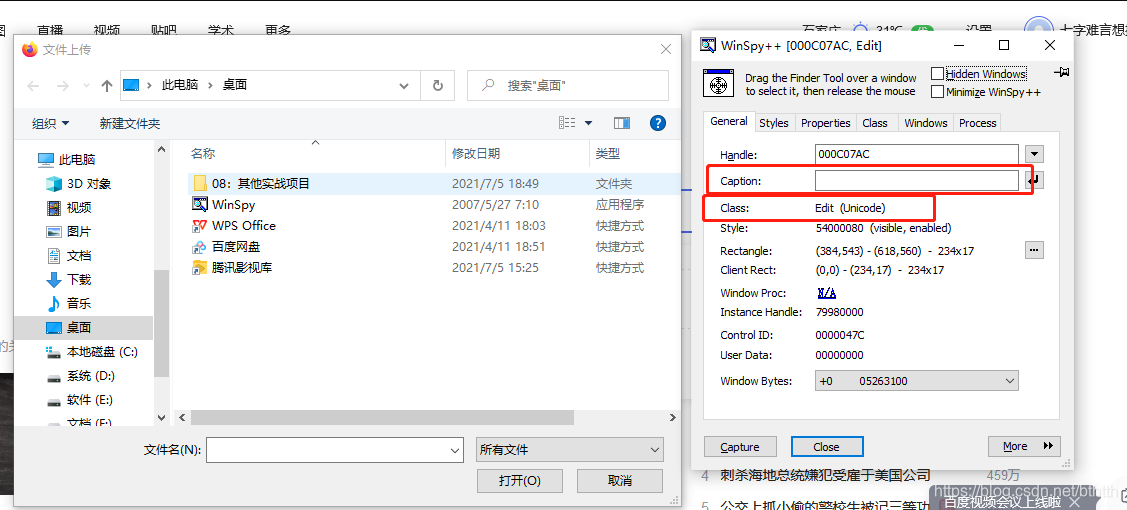Click the Handle value field
The width and height of the screenshot is (1127, 510).
916,154
